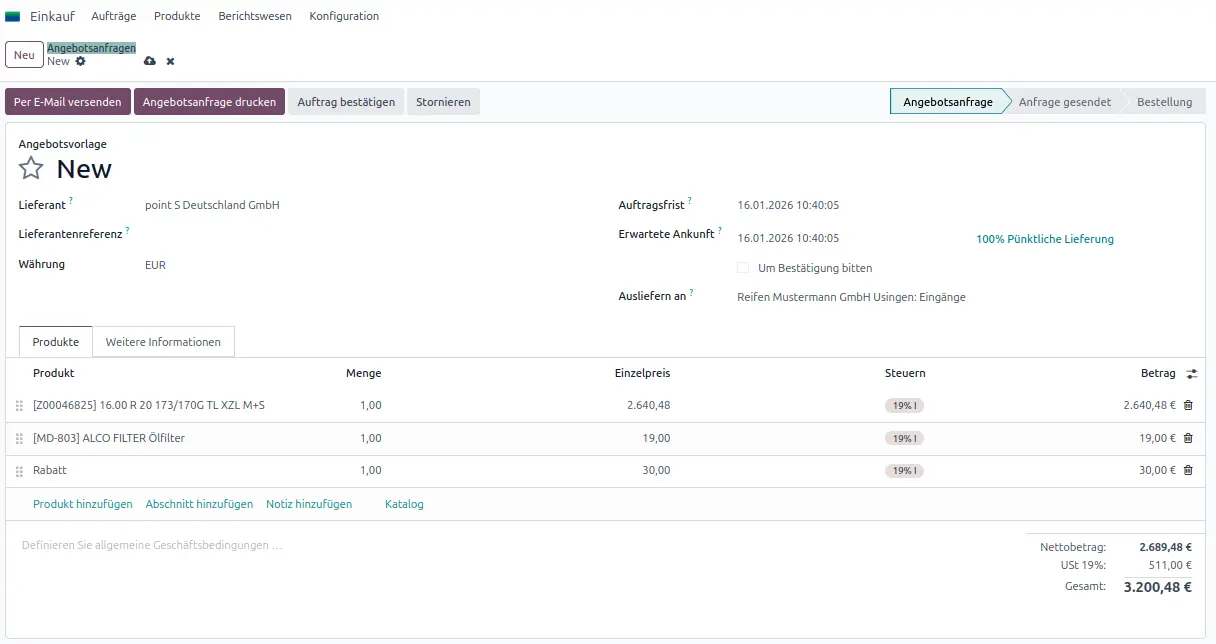Delete the 16.00 R 20 tire line

pos(1188,405)
